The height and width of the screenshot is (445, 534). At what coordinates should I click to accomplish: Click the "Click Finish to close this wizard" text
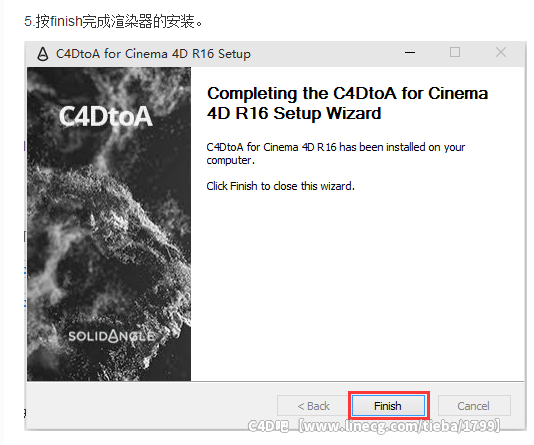[280, 186]
